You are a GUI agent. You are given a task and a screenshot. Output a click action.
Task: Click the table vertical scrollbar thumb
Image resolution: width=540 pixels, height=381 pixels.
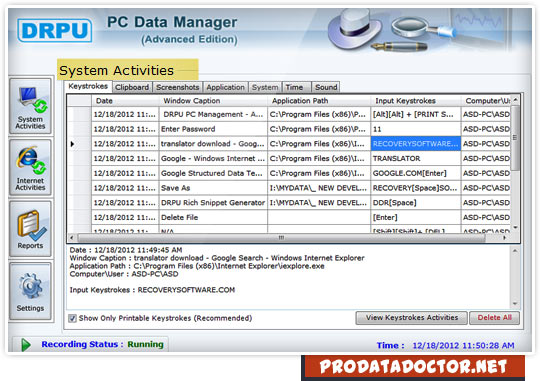515,138
